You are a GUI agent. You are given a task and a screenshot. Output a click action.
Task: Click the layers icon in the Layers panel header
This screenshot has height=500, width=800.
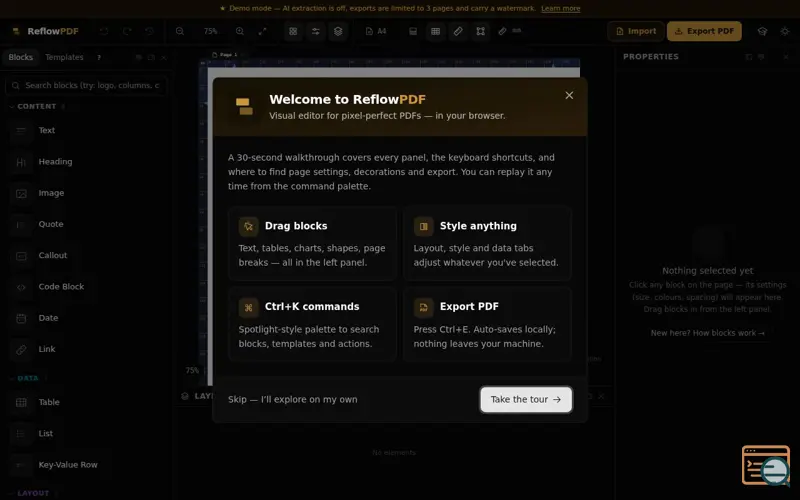tap(185, 396)
